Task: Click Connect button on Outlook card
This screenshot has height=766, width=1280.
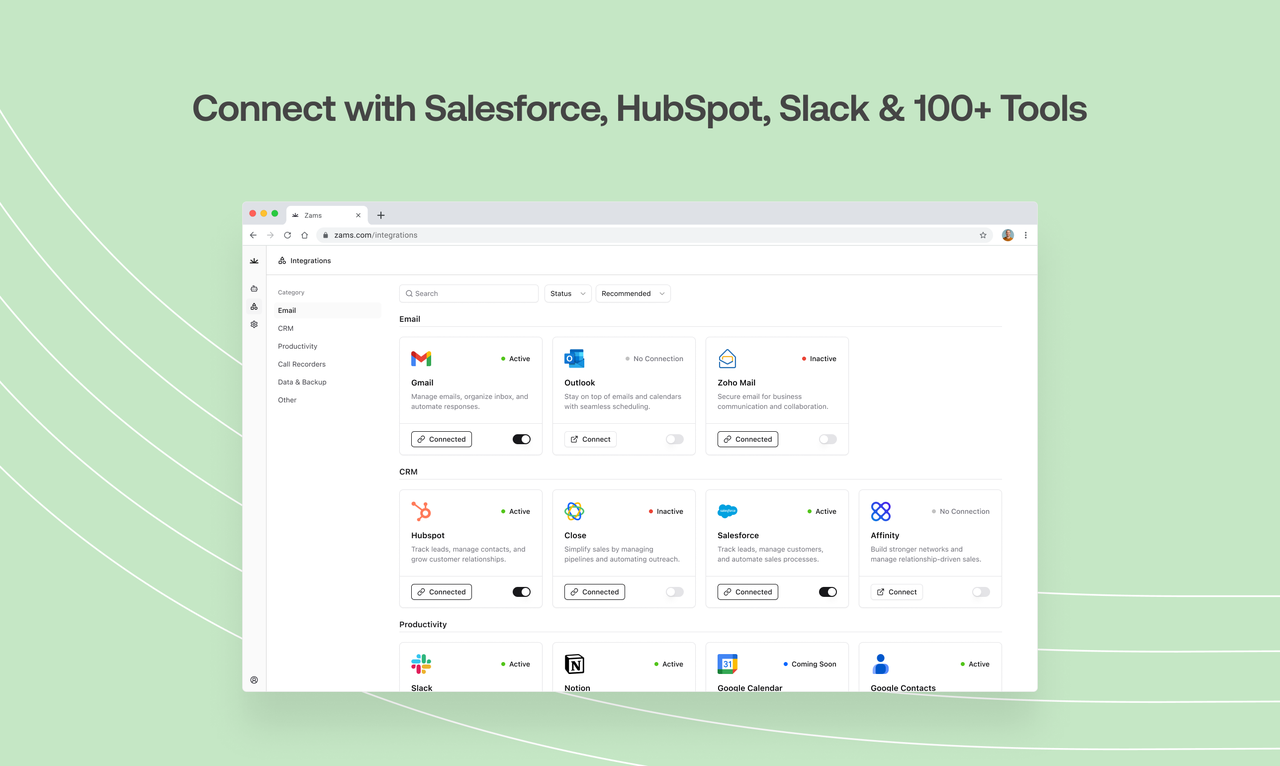Action: 590,439
